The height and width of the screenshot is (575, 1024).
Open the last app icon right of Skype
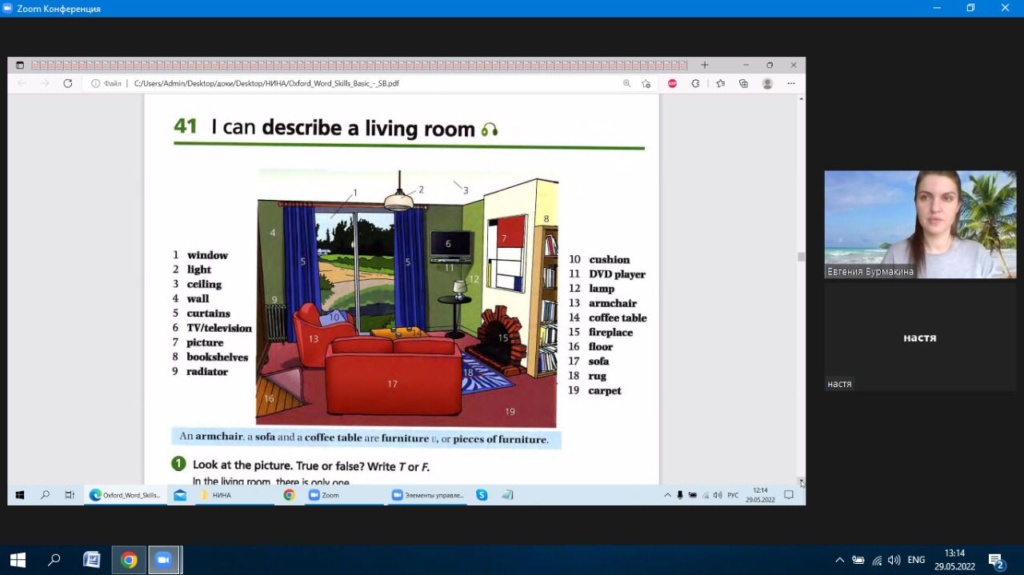pyautogui.click(x=507, y=495)
